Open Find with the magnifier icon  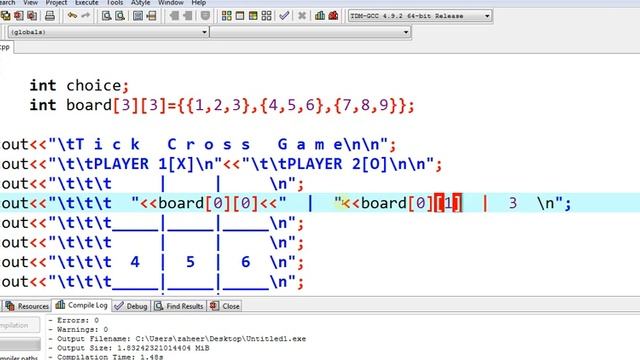pos(107,16)
